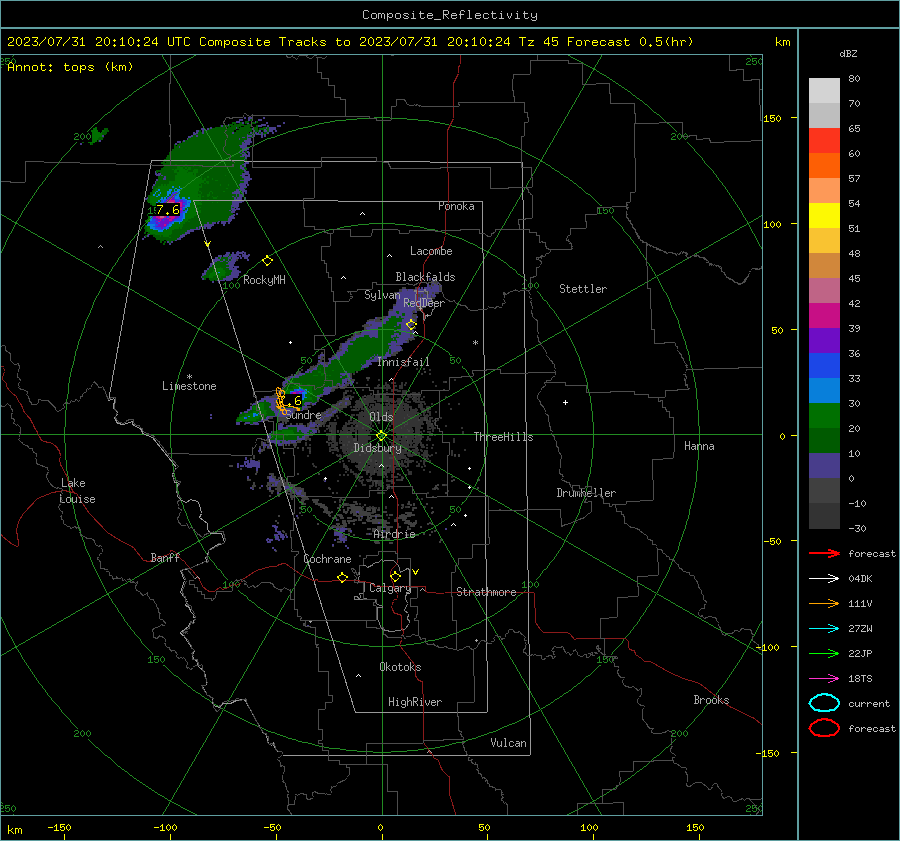Click the Stettler town label
Screen dimensions: 900x841
click(583, 289)
